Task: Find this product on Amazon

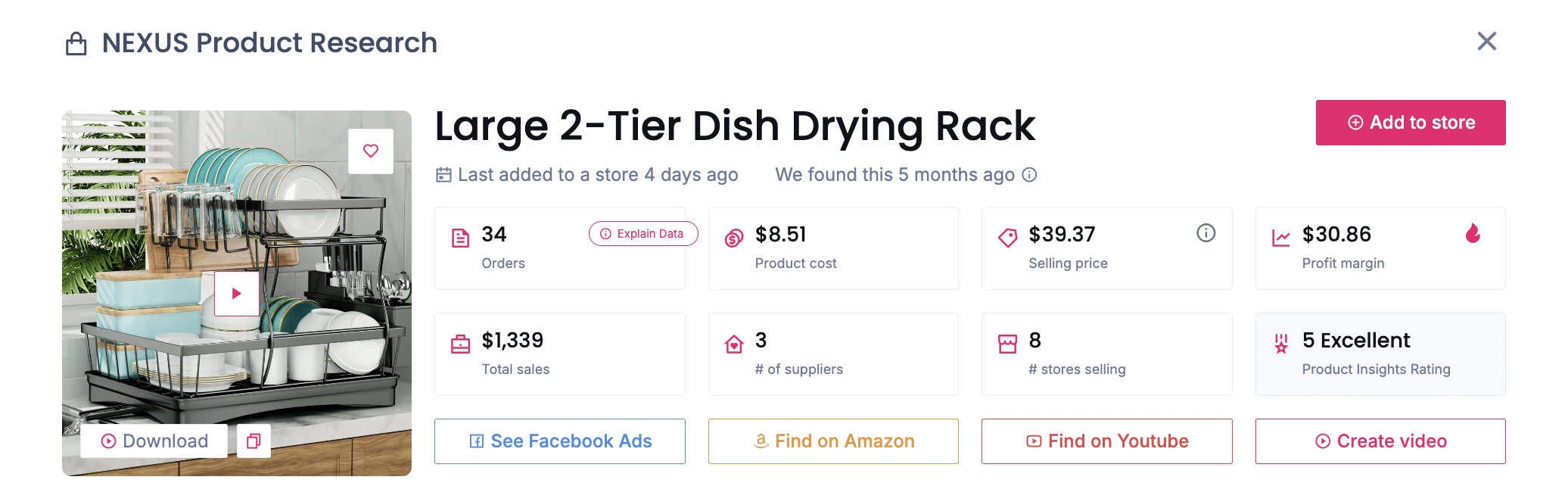Action: tap(832, 441)
